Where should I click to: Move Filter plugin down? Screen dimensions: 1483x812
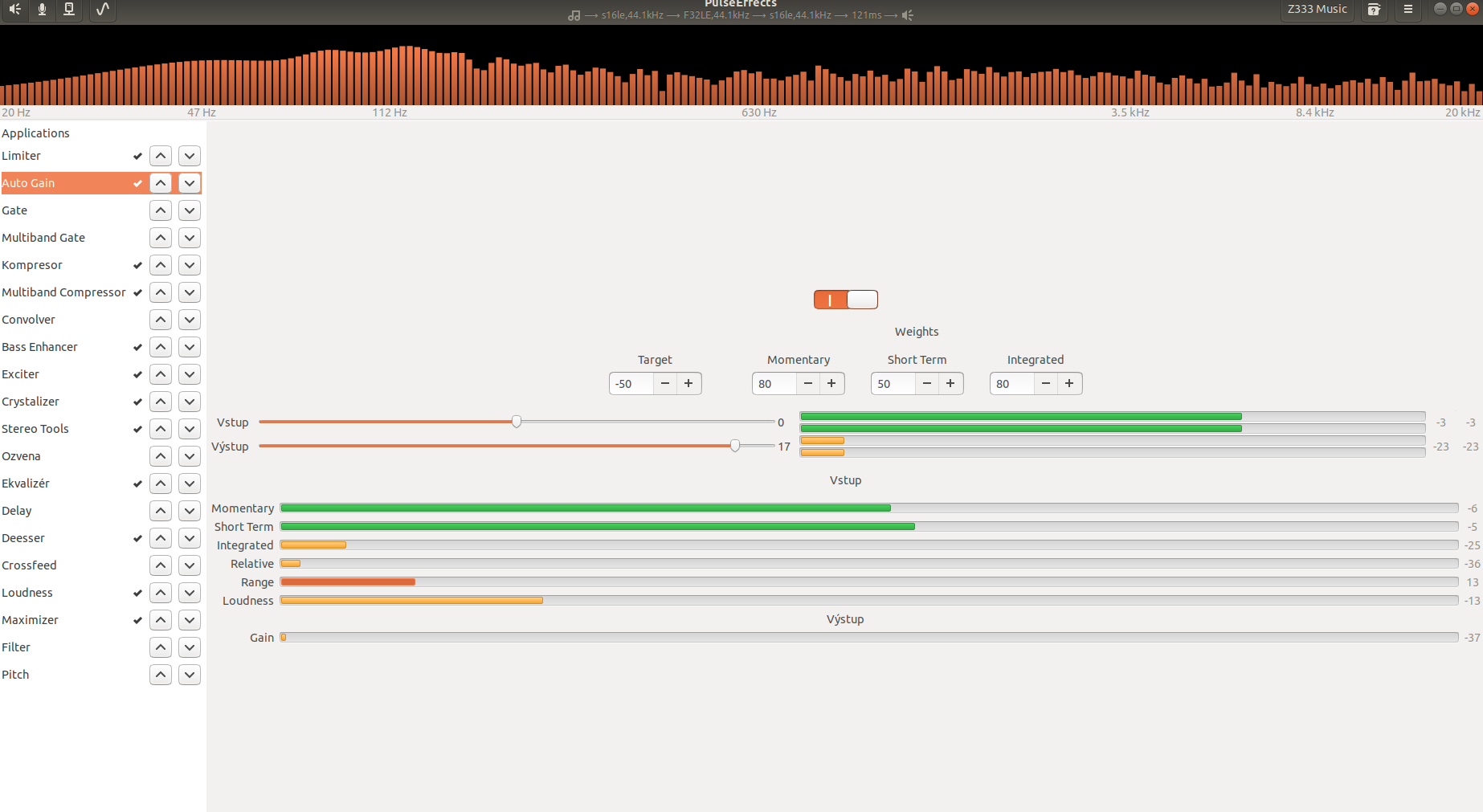190,647
